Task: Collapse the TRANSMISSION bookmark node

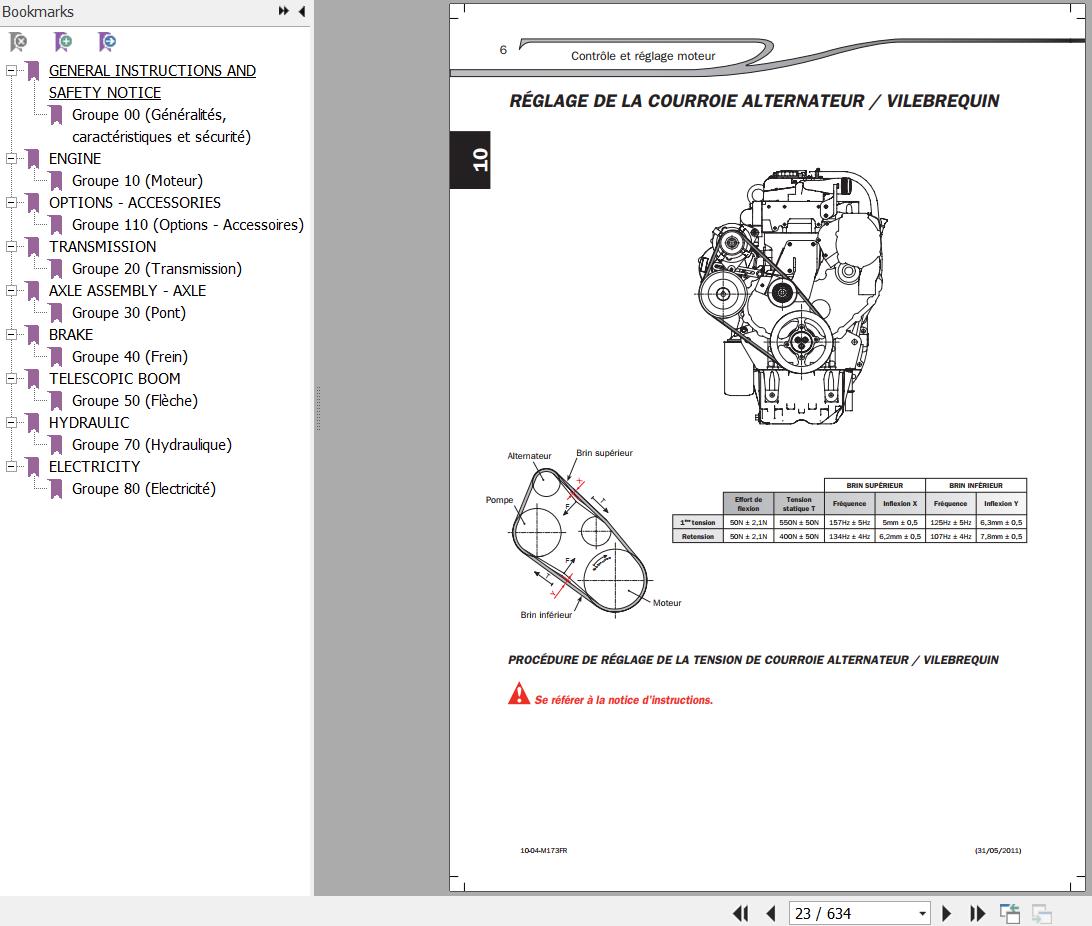Action: coord(11,246)
